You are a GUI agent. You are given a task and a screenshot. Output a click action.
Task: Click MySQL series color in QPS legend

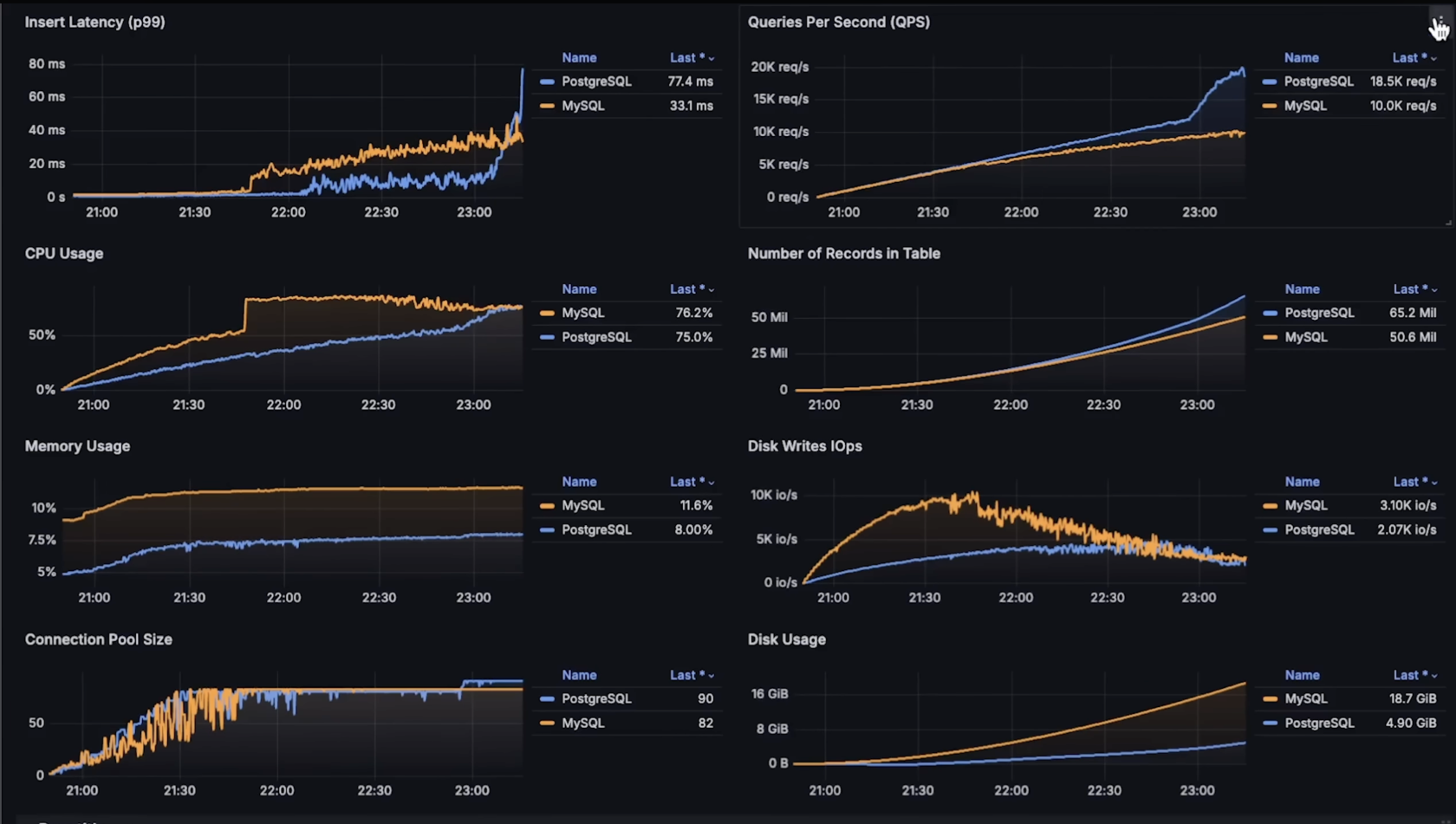pyautogui.click(x=1270, y=106)
